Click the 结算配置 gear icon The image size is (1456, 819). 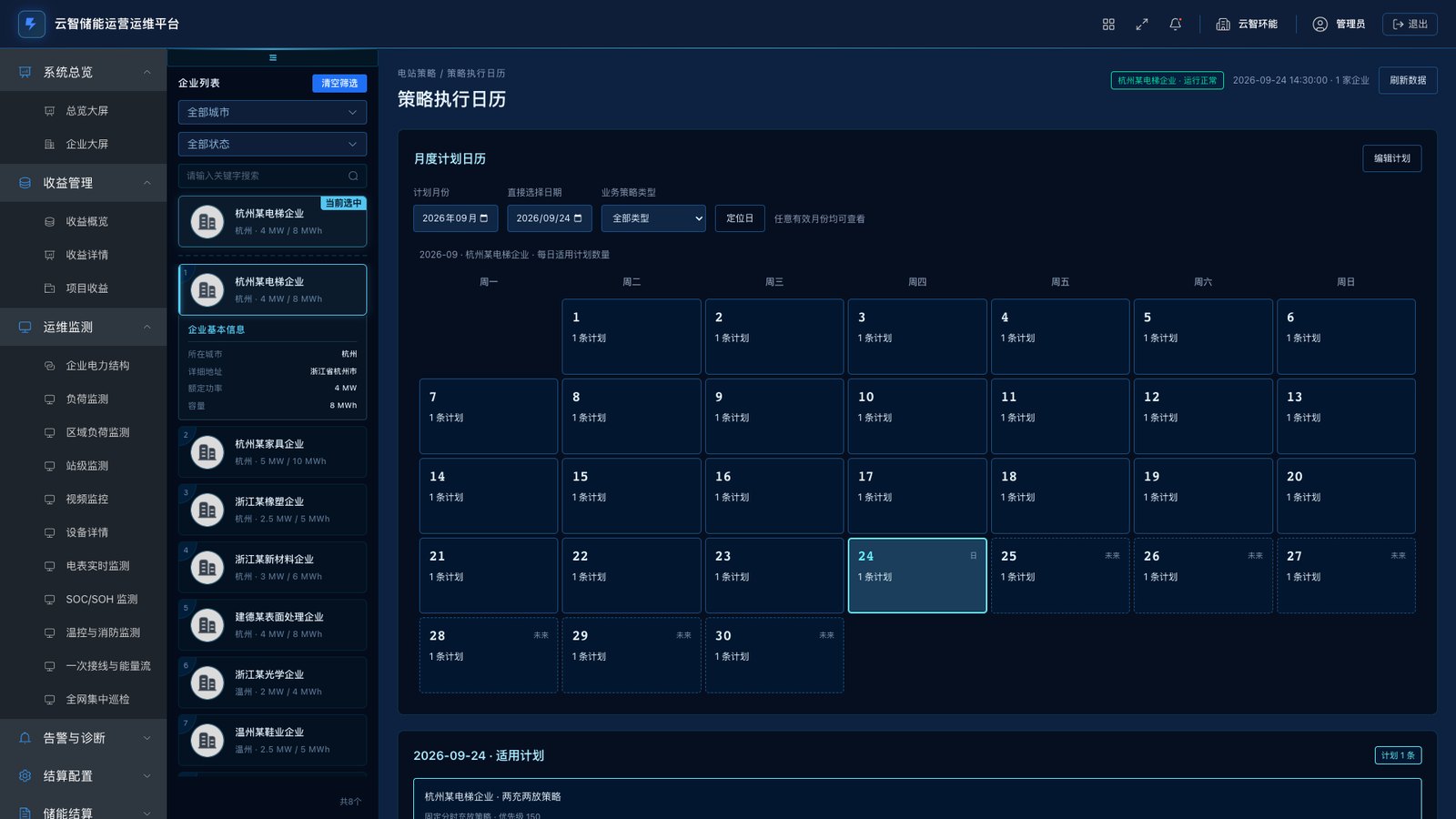(x=25, y=776)
